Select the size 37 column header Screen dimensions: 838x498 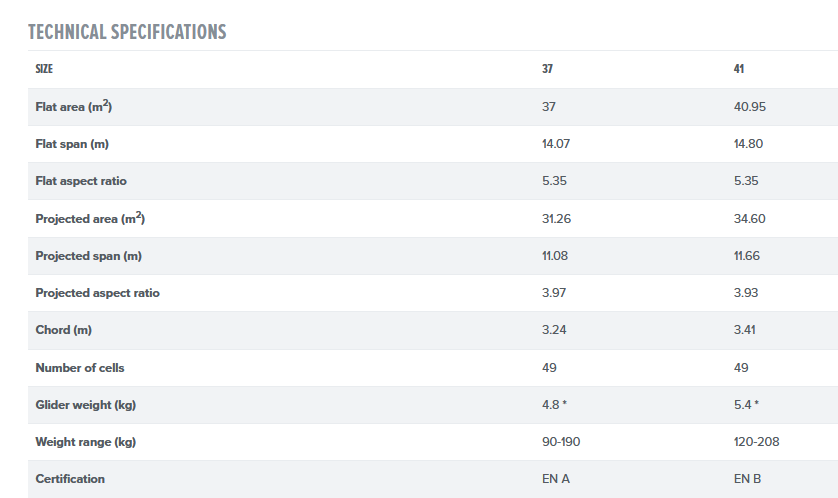(x=547, y=69)
